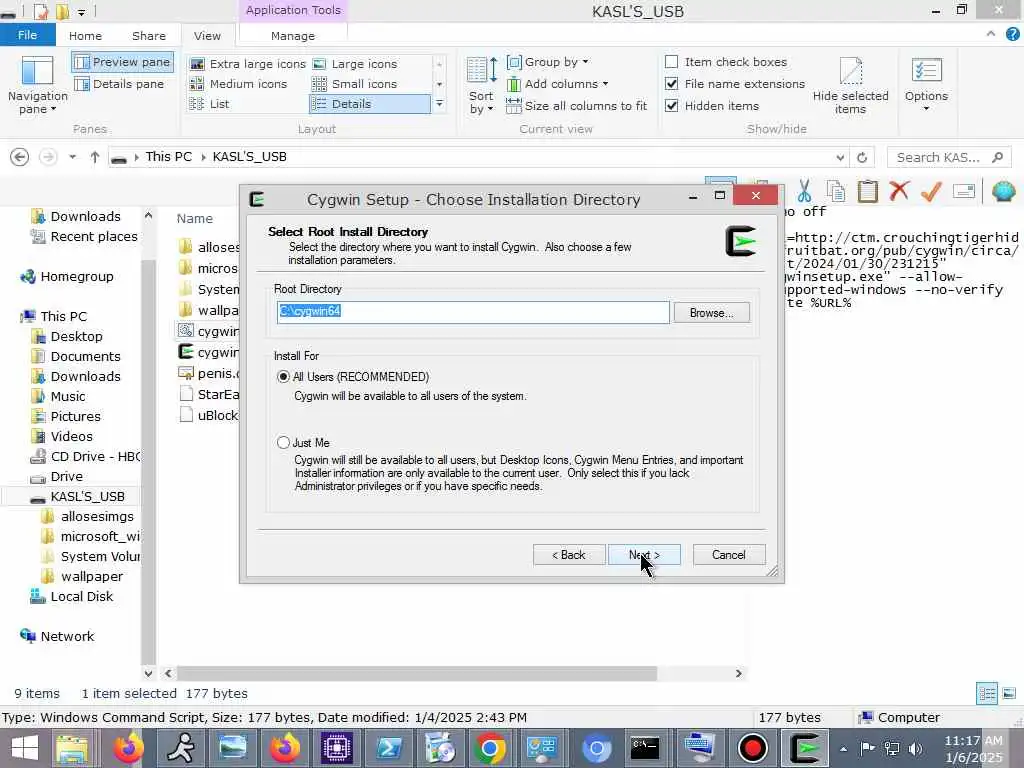Click Size all columns to fit

pos(577,106)
